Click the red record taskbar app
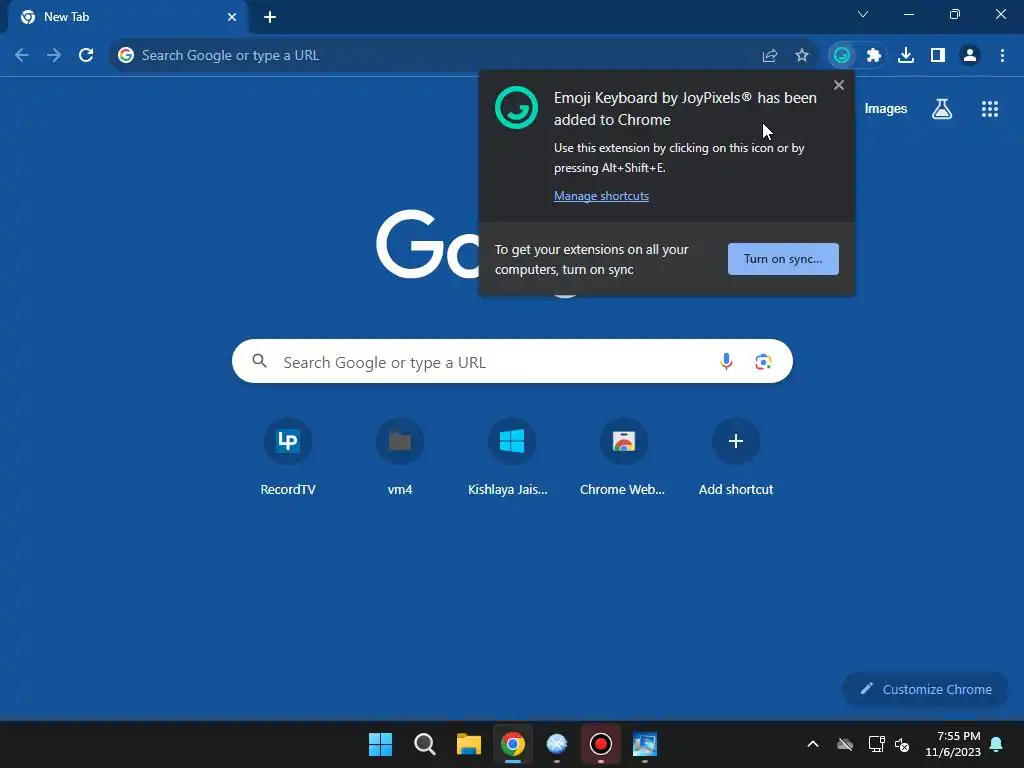Image resolution: width=1024 pixels, height=768 pixels. [x=600, y=744]
